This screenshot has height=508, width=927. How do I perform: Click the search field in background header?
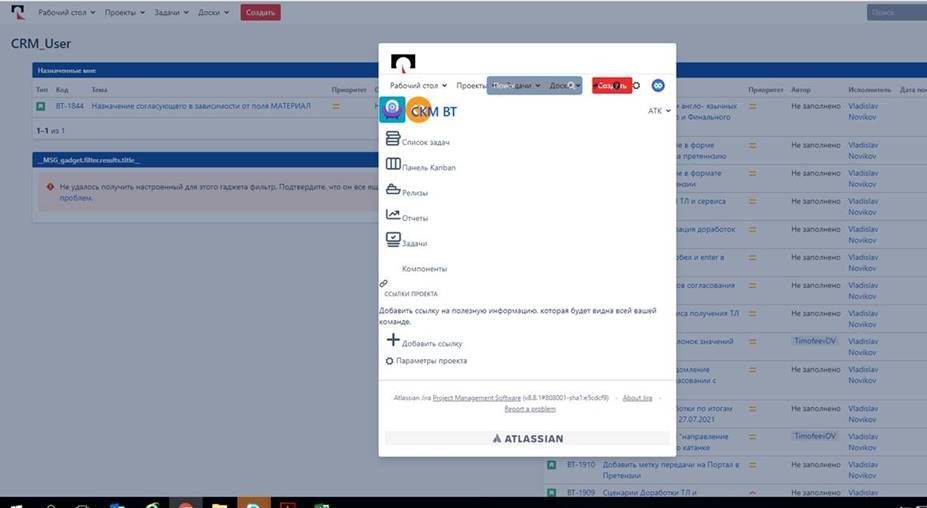[x=896, y=12]
